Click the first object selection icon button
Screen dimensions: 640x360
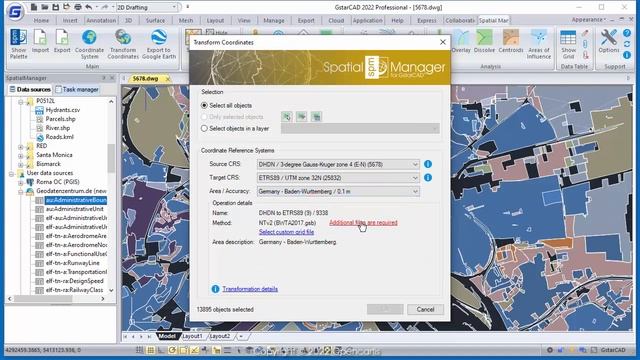pos(287,117)
